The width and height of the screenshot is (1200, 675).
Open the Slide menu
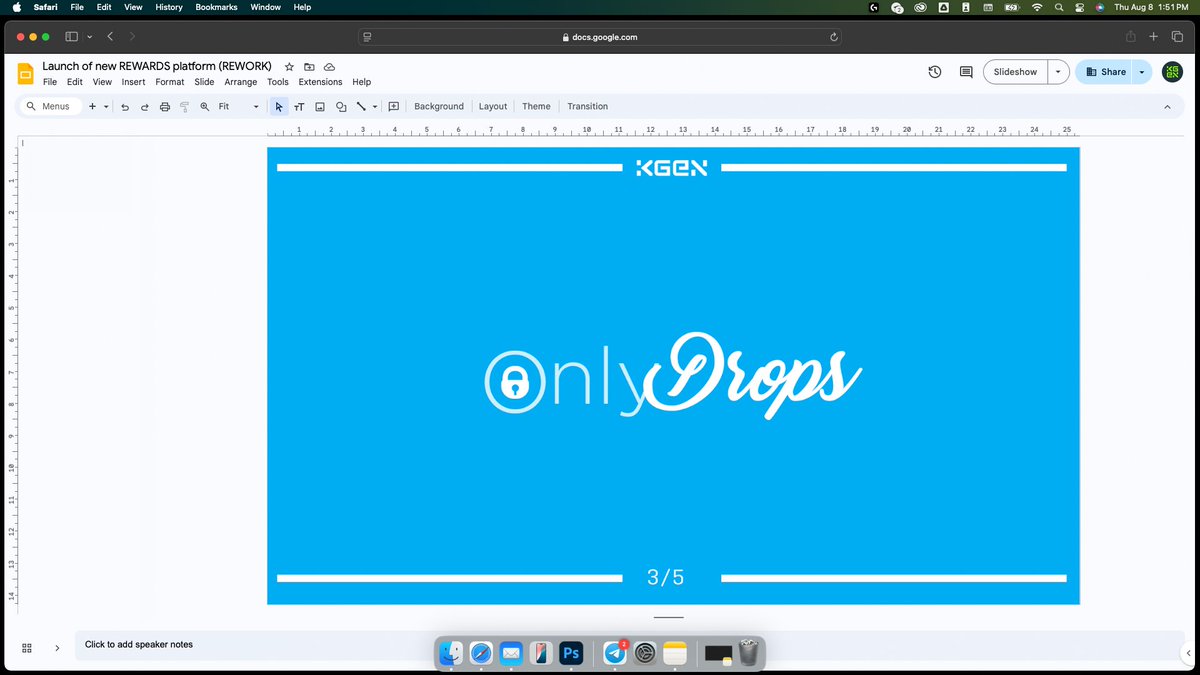click(204, 82)
